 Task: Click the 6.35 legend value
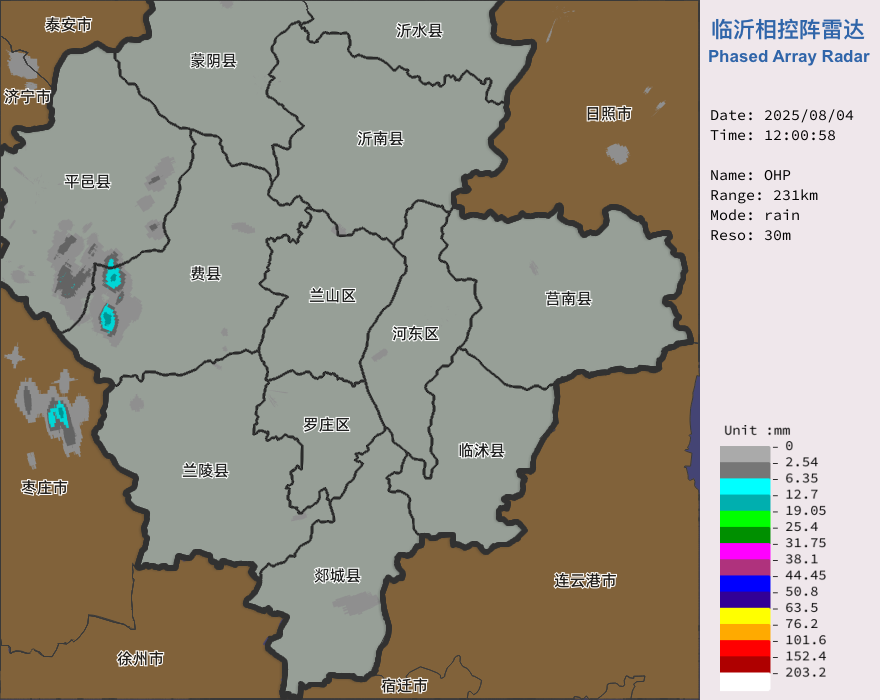(801, 478)
